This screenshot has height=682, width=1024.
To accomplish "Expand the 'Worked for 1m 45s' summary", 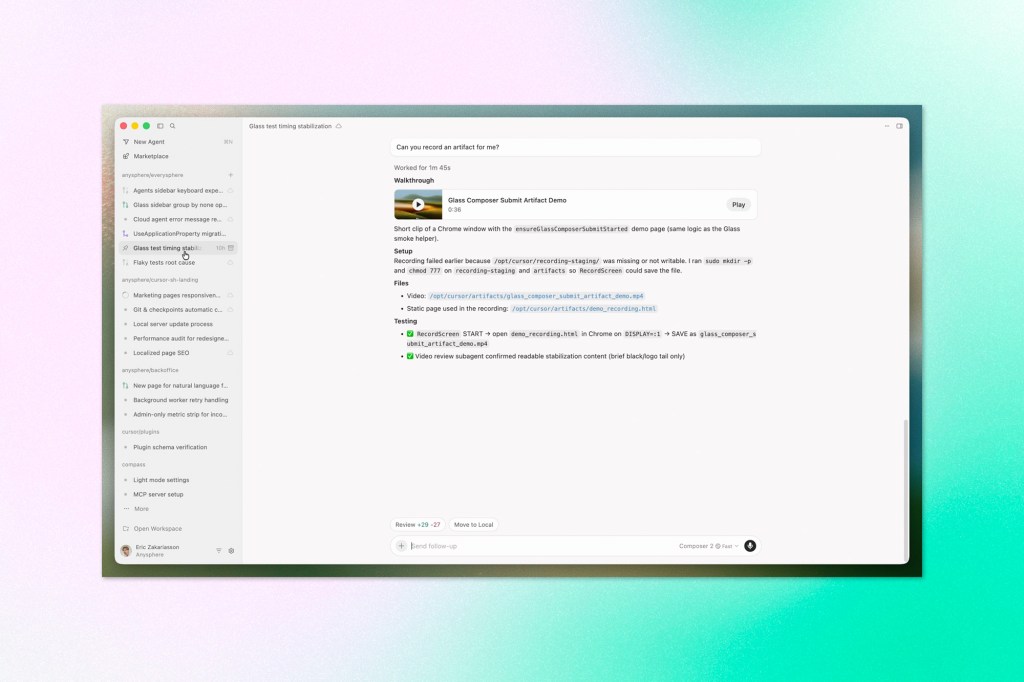I will pyautogui.click(x=422, y=168).
